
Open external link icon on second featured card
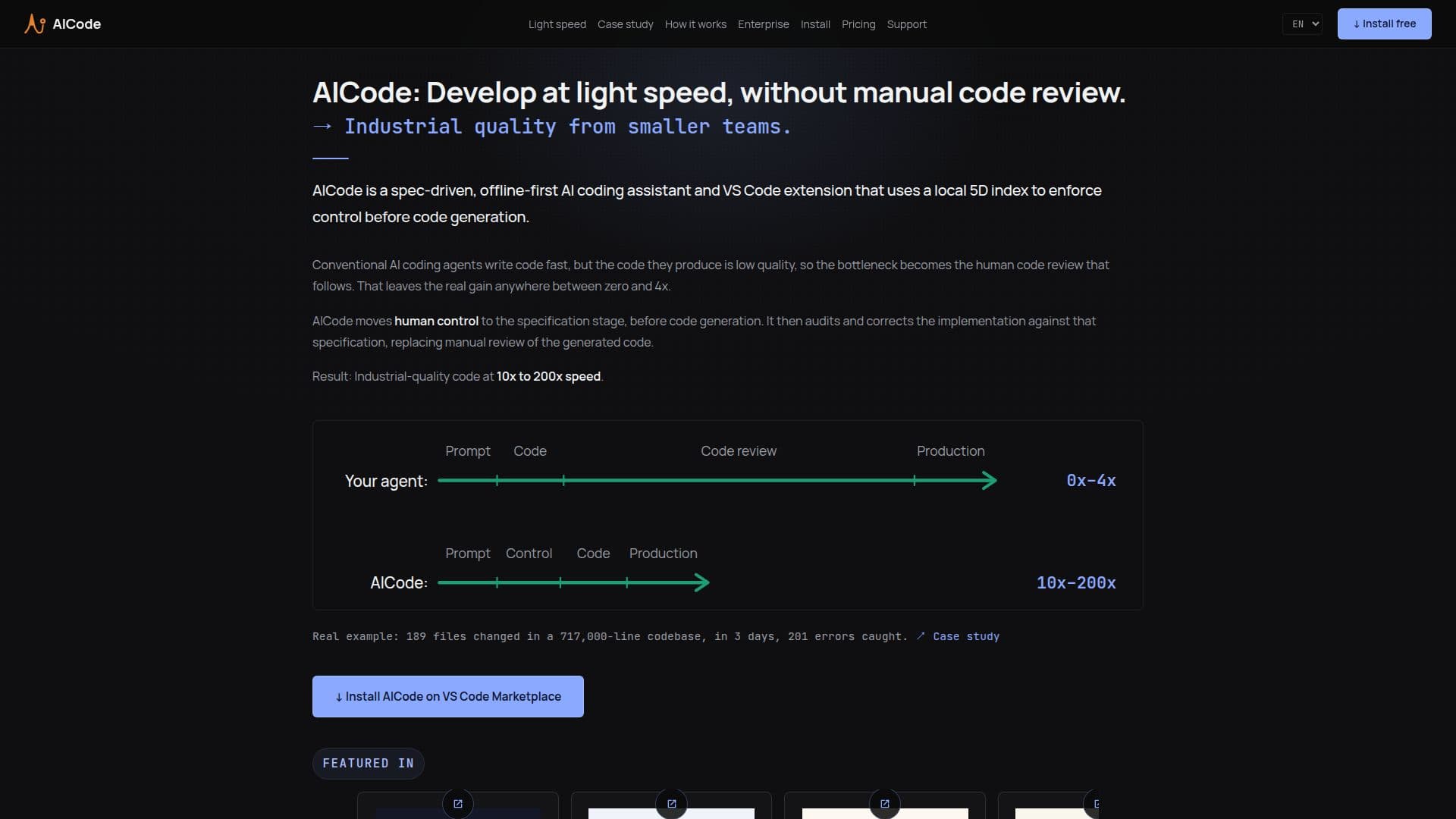tap(671, 804)
